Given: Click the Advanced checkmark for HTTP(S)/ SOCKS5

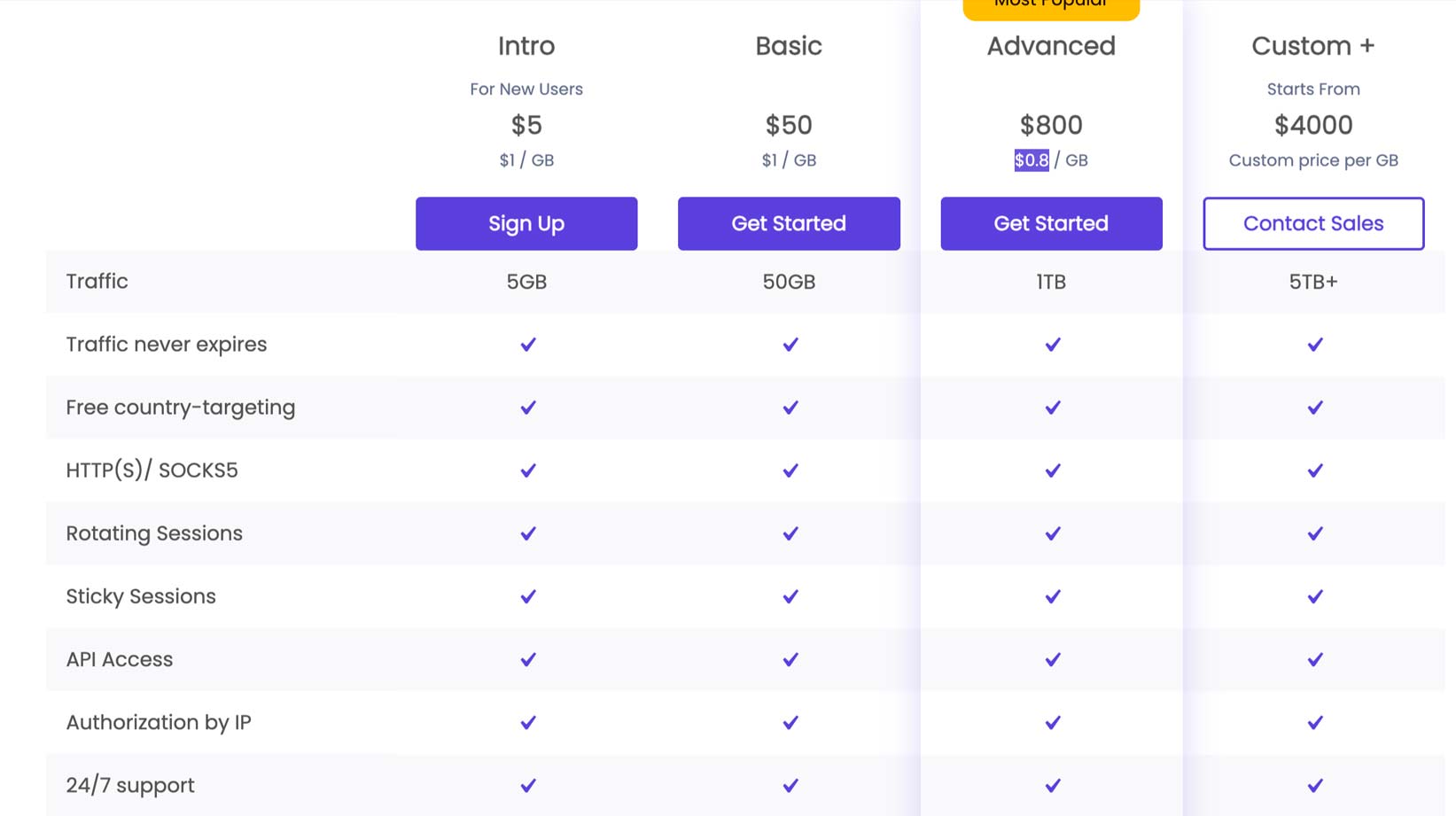Looking at the screenshot, I should pos(1053,470).
